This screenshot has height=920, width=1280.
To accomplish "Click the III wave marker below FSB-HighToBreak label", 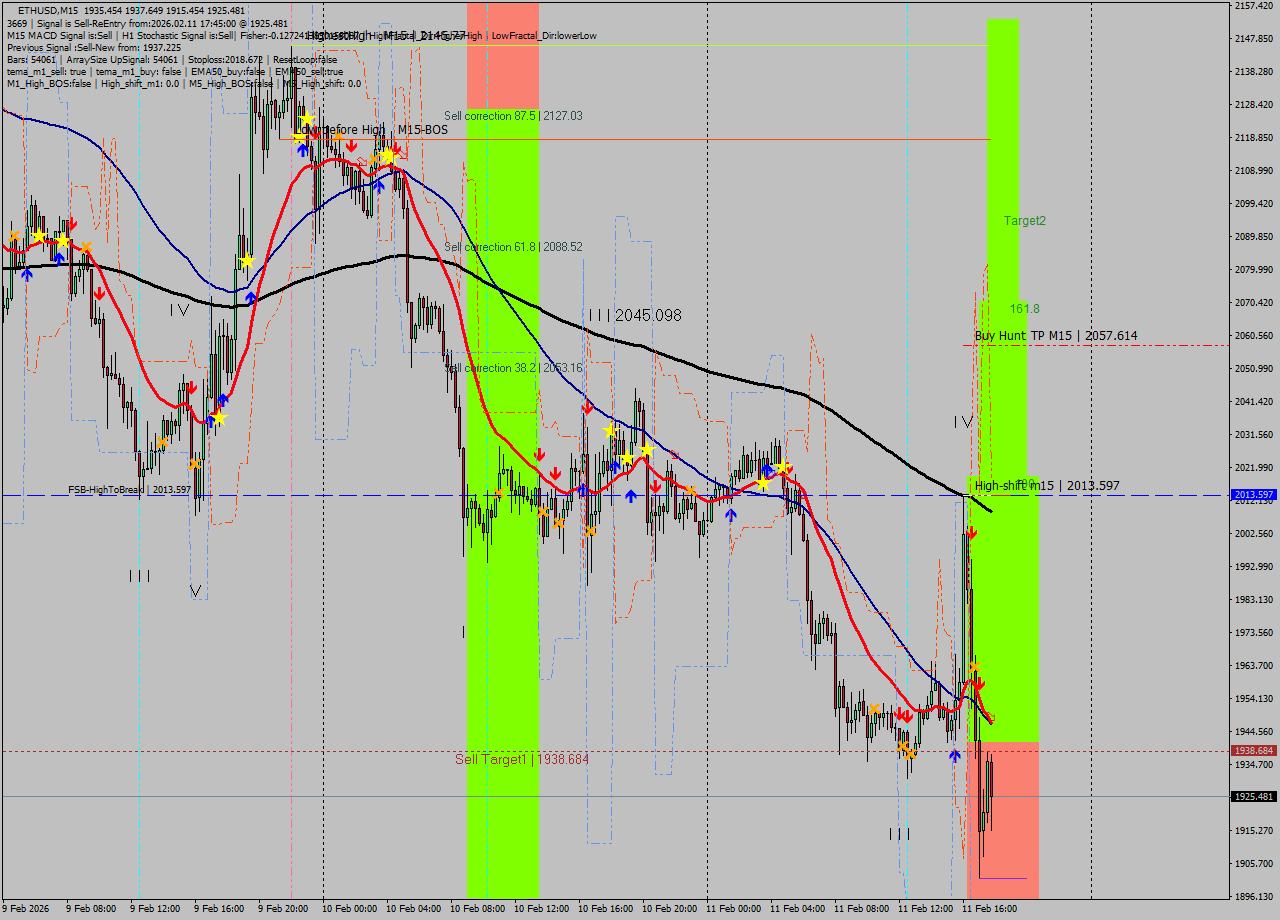I will (x=139, y=575).
